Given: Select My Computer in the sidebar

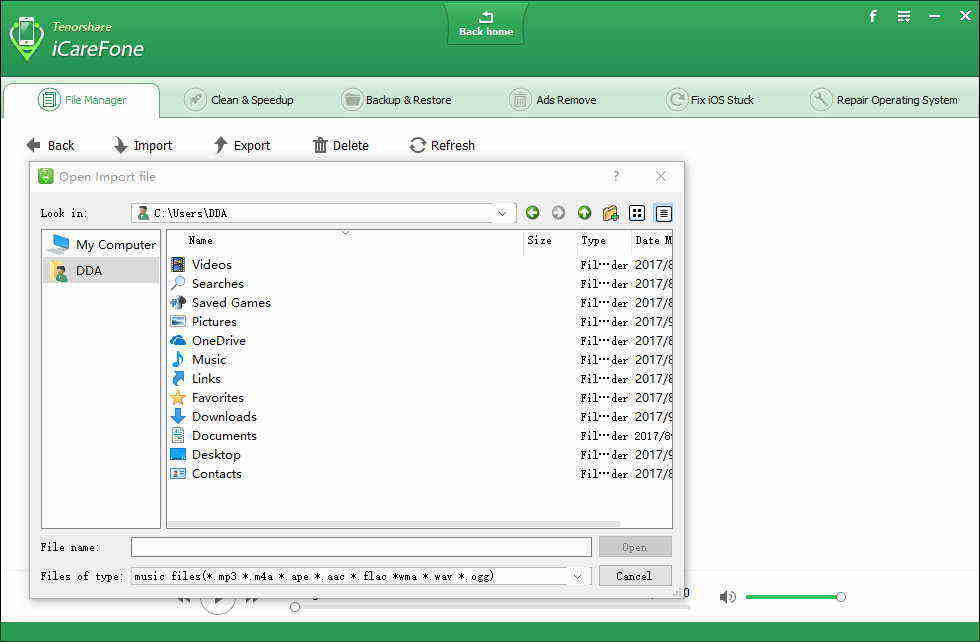Looking at the screenshot, I should pyautogui.click(x=101, y=244).
